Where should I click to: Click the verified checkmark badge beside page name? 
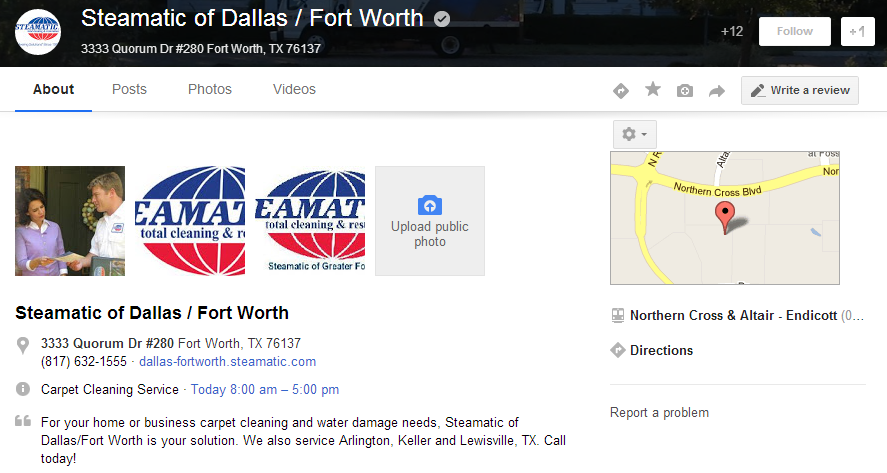click(x=442, y=19)
